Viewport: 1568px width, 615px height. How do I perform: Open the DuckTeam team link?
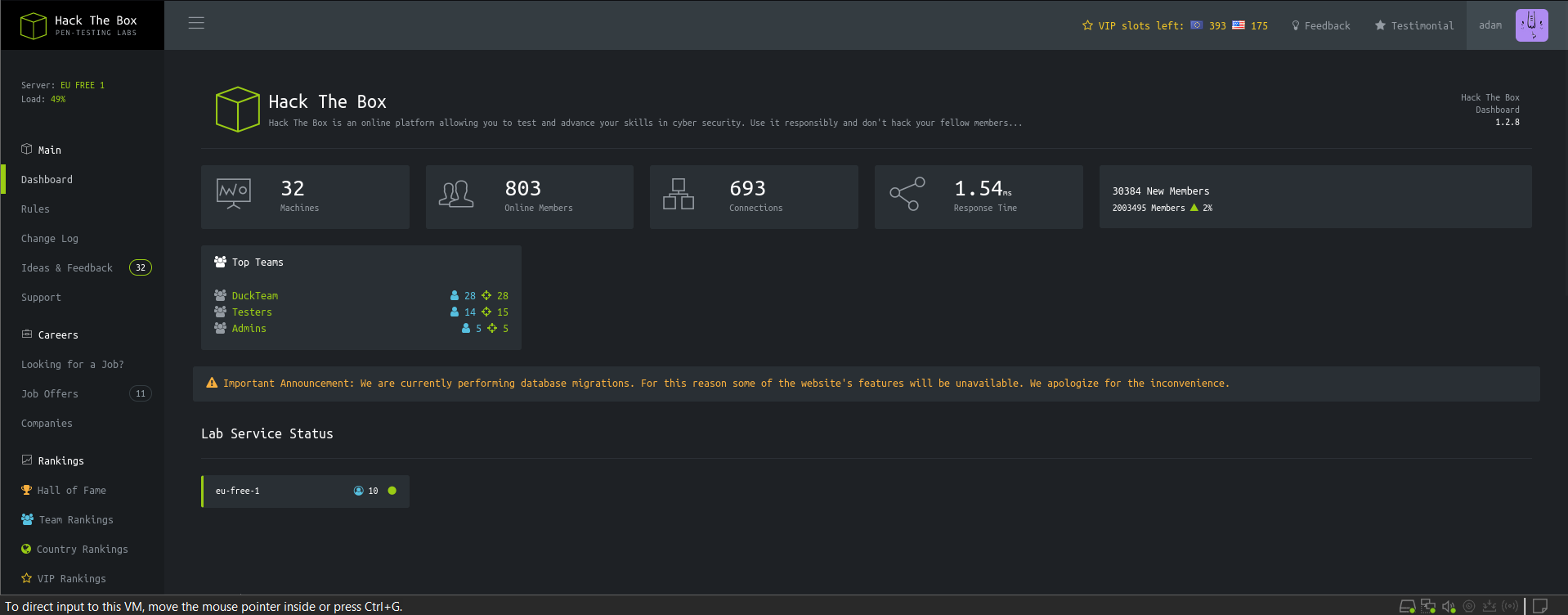pos(255,295)
